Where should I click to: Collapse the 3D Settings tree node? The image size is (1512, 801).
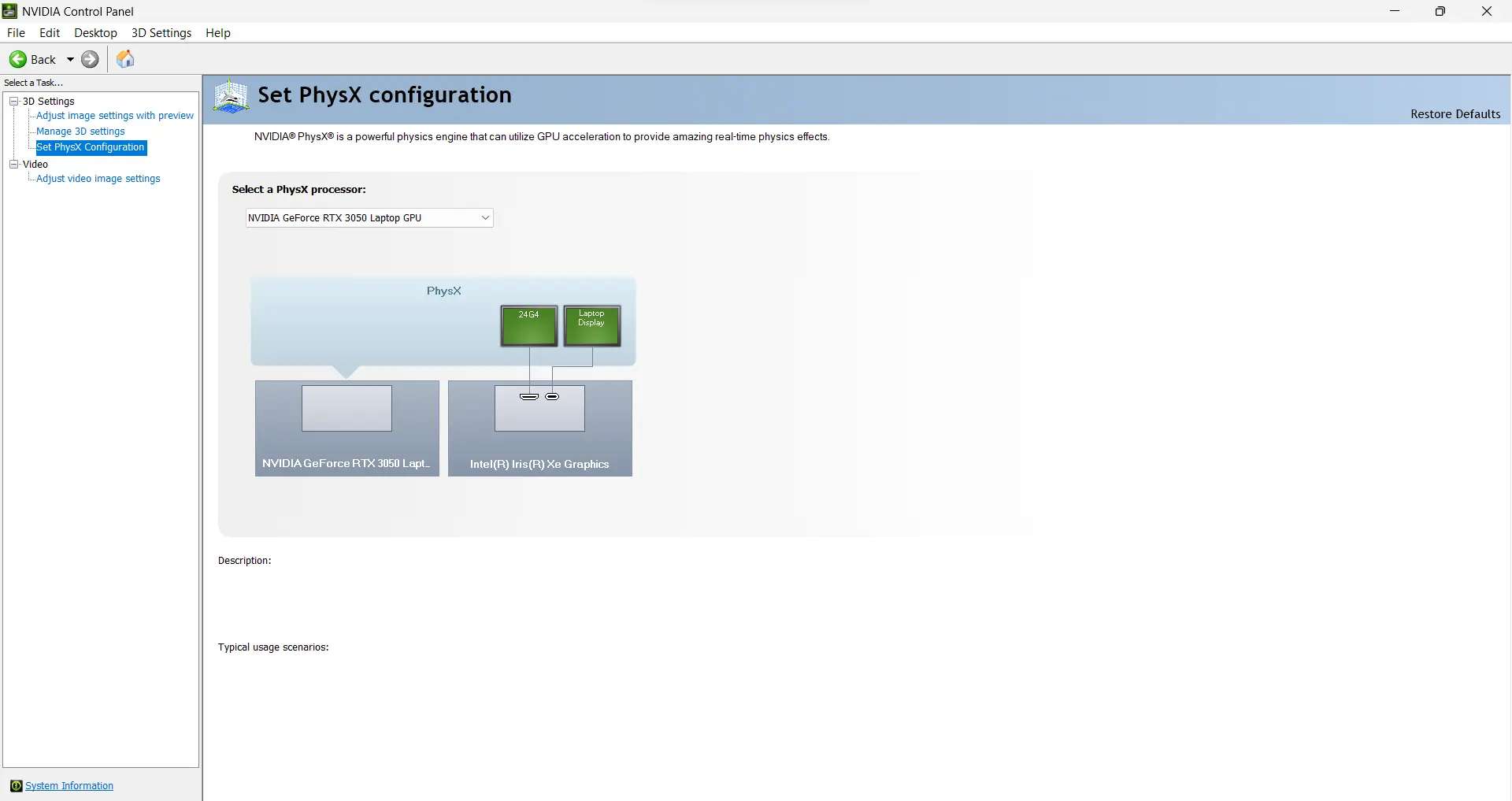coord(13,101)
